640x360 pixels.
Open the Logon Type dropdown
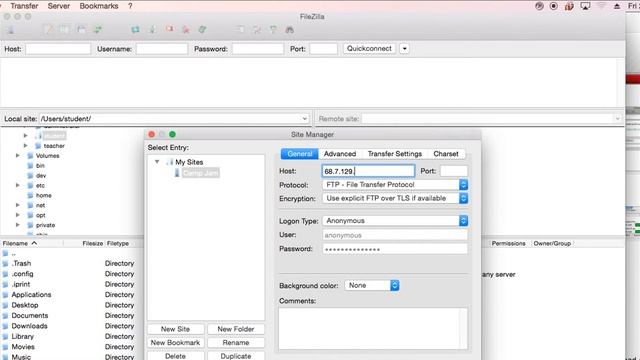[x=395, y=221]
